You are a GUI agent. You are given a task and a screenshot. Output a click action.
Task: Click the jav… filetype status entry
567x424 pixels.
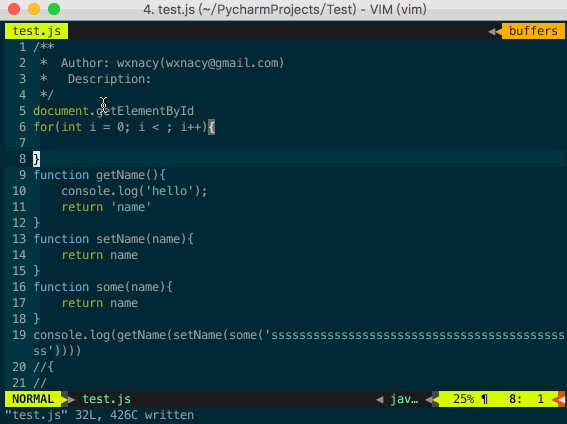404,399
